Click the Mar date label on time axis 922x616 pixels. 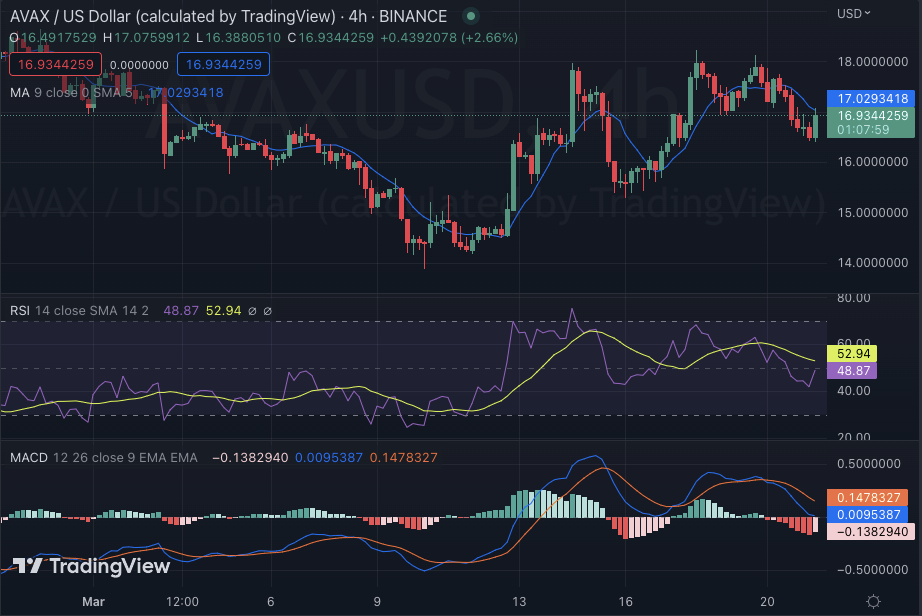(93, 601)
